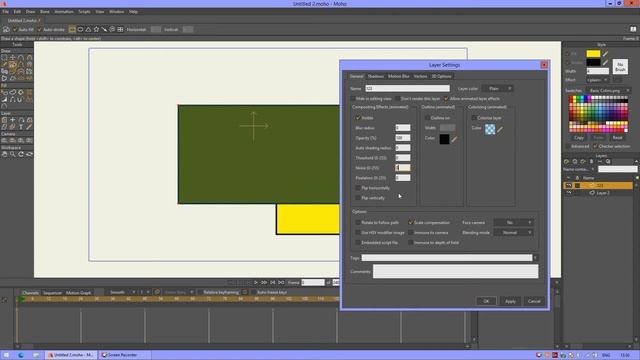This screenshot has width=640, height=360.
Task: Enable the Outline on checkbox
Action: tap(427, 118)
